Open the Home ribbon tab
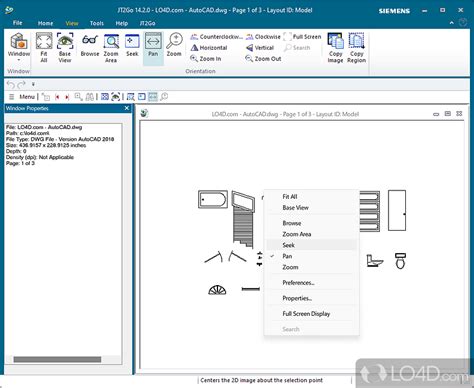The width and height of the screenshot is (474, 388). point(45,23)
